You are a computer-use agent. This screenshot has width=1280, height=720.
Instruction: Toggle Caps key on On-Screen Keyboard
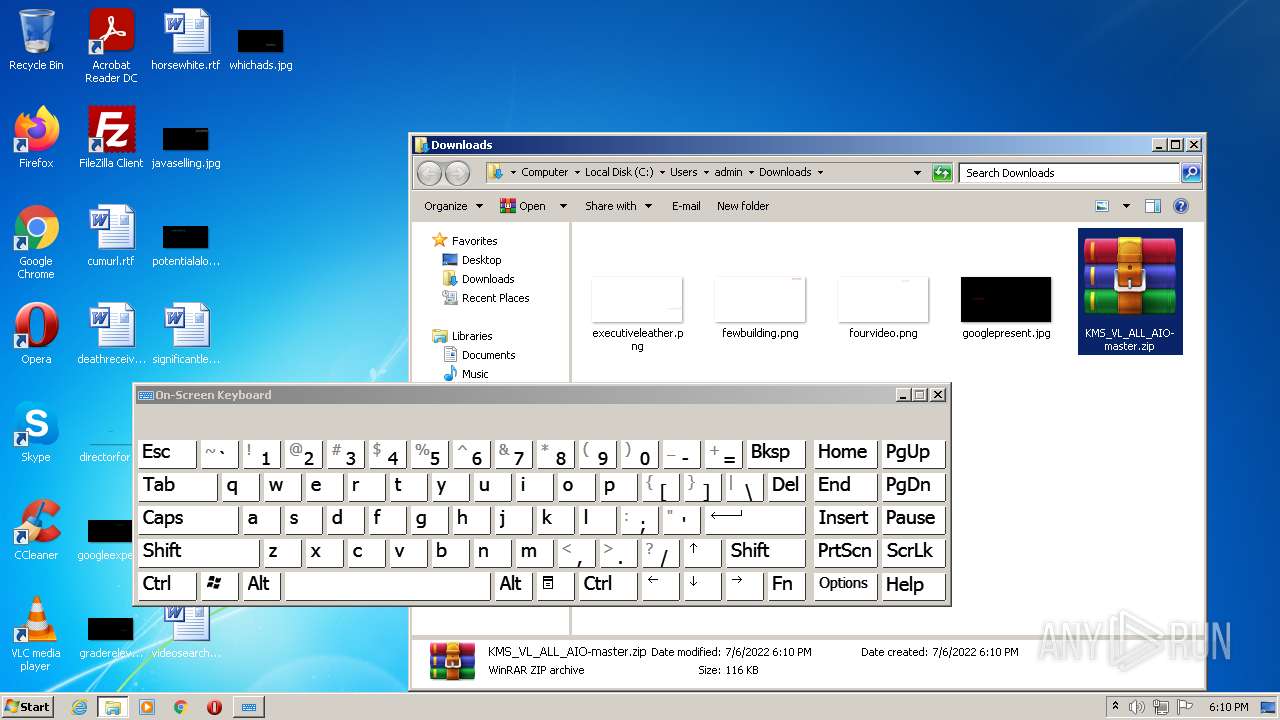(188, 519)
